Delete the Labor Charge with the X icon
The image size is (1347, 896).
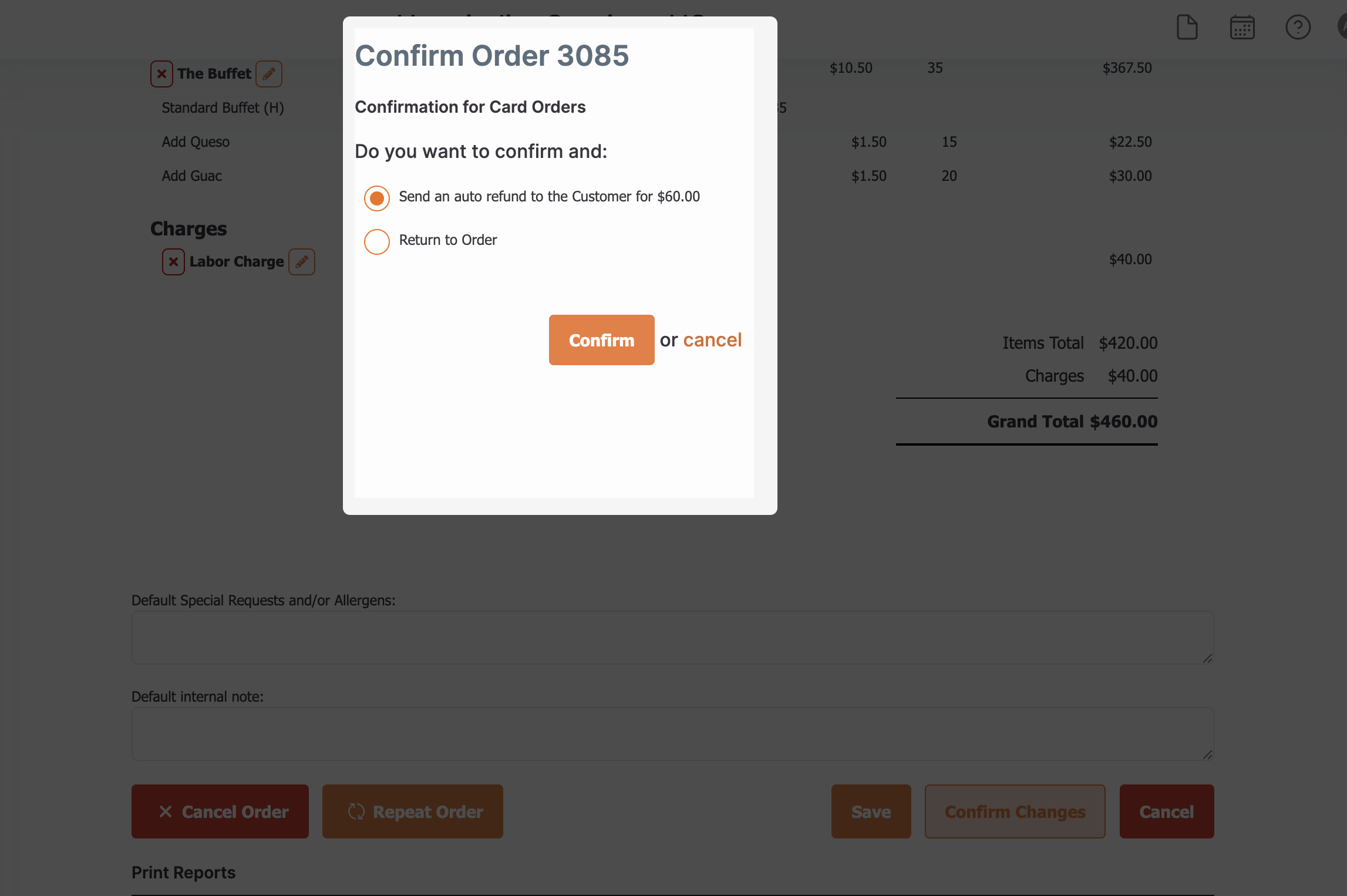pyautogui.click(x=173, y=262)
